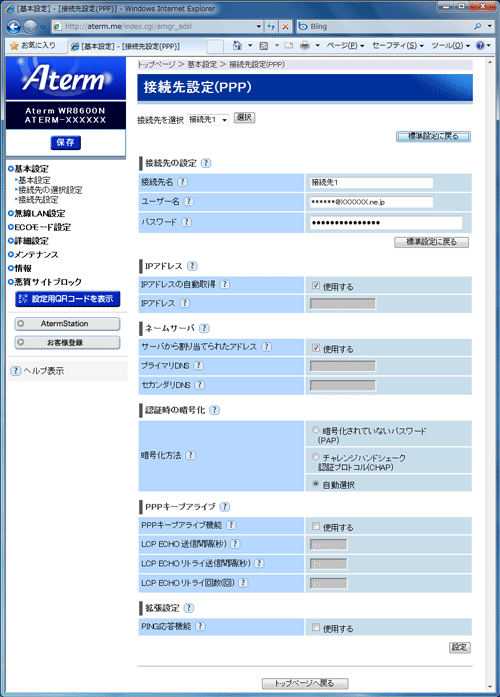Enable PING応答機能 checkbox
The image size is (500, 697).
(x=316, y=627)
